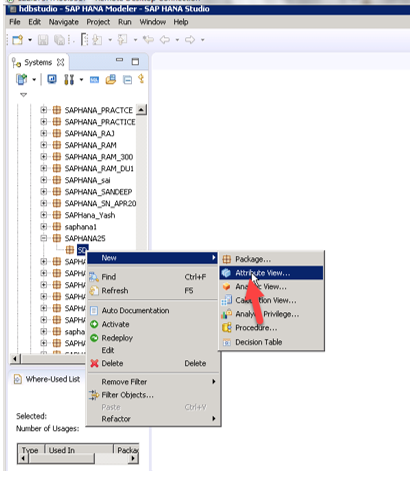Click the Save All toolbar icon

tap(59, 40)
